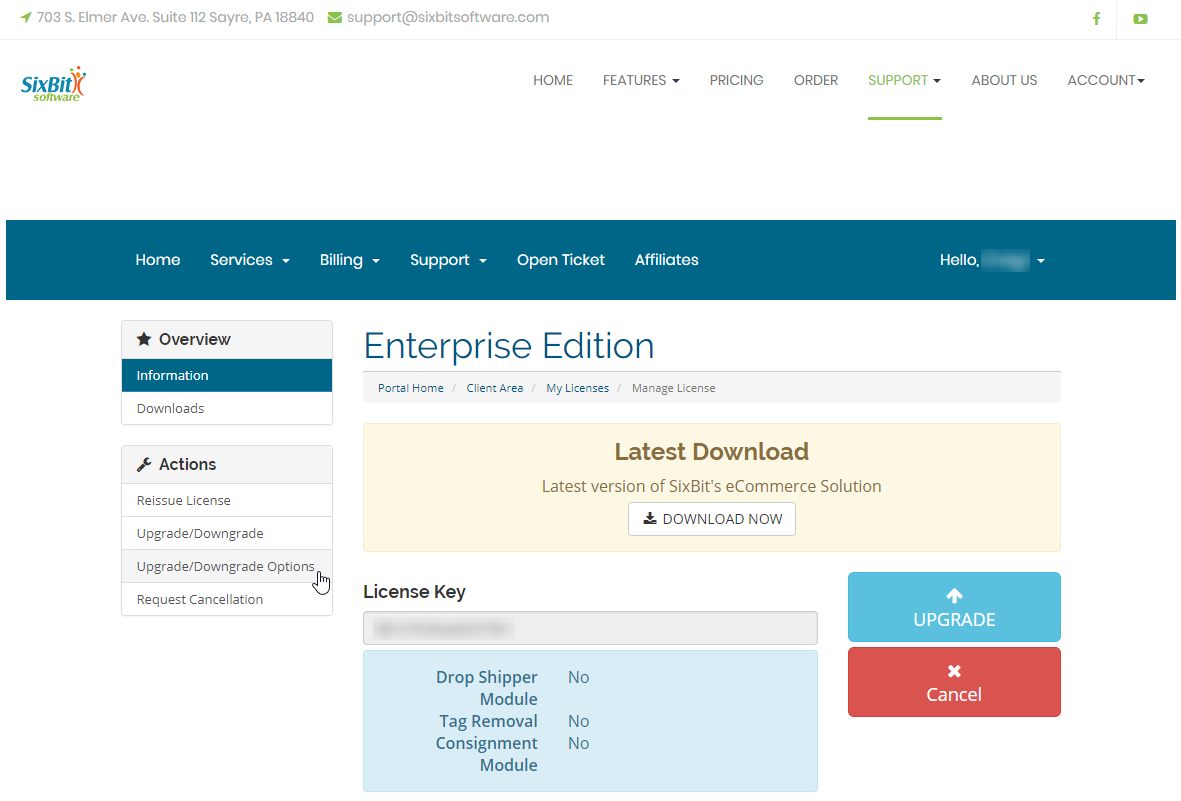Viewport: 1181px width, 801px height.
Task: Go to the Home page in the top navigation
Action: pyautogui.click(x=553, y=81)
